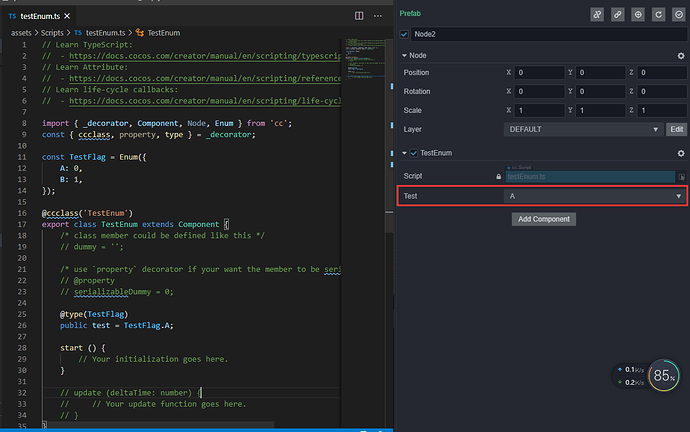Split the editor with the split icon
Image resolution: width=690 pixels, height=432 pixels.
359,16
